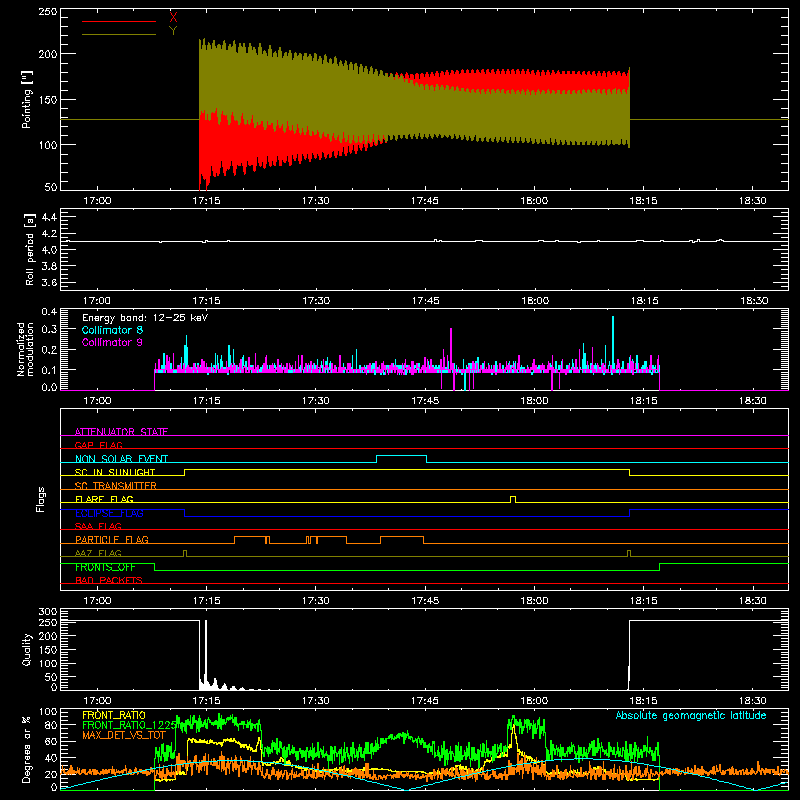This screenshot has height=800, width=800.
Task: Click the cyan Collimator 8 legend entry
Action: point(112,330)
